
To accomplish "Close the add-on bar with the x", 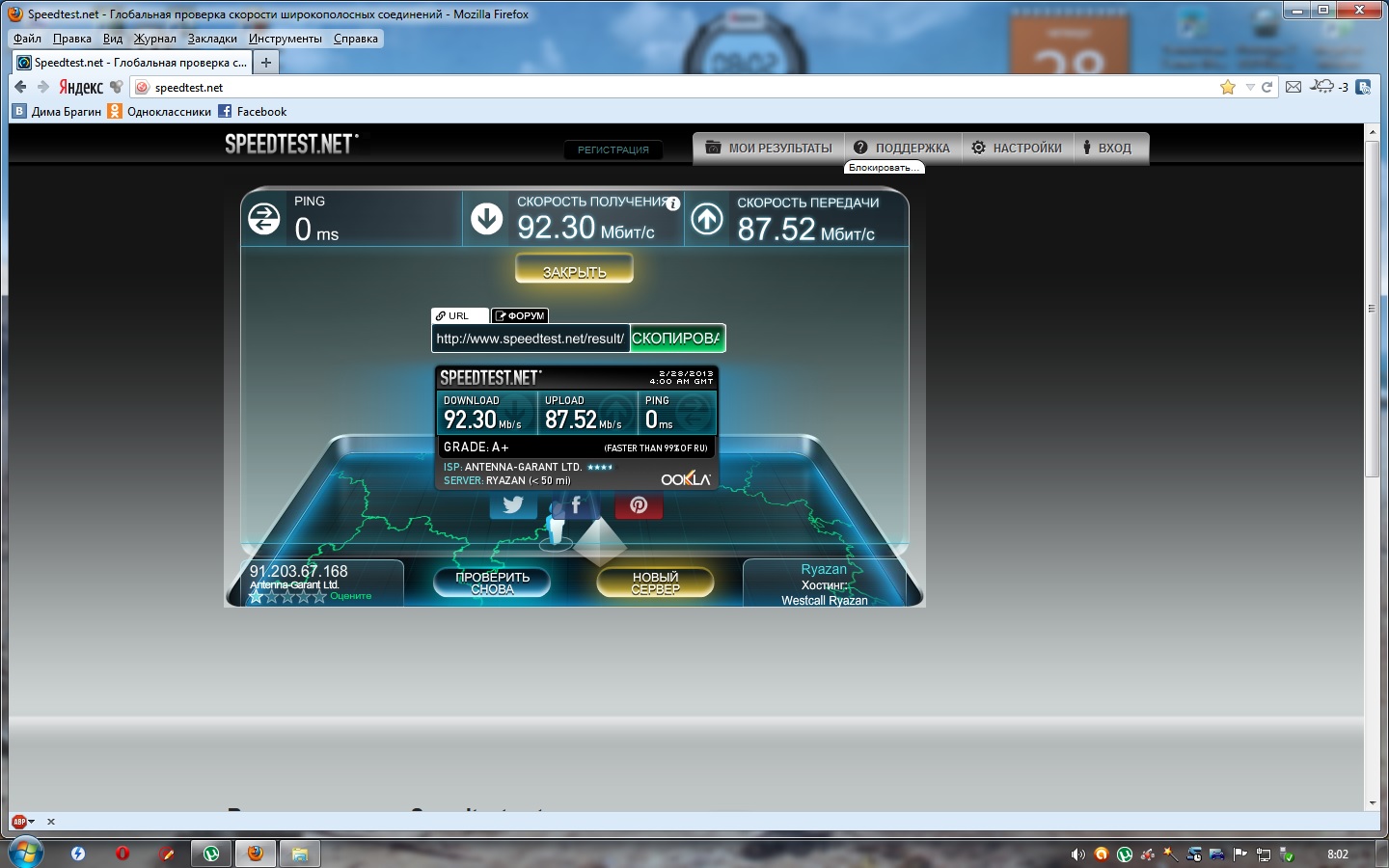I will tap(51, 822).
